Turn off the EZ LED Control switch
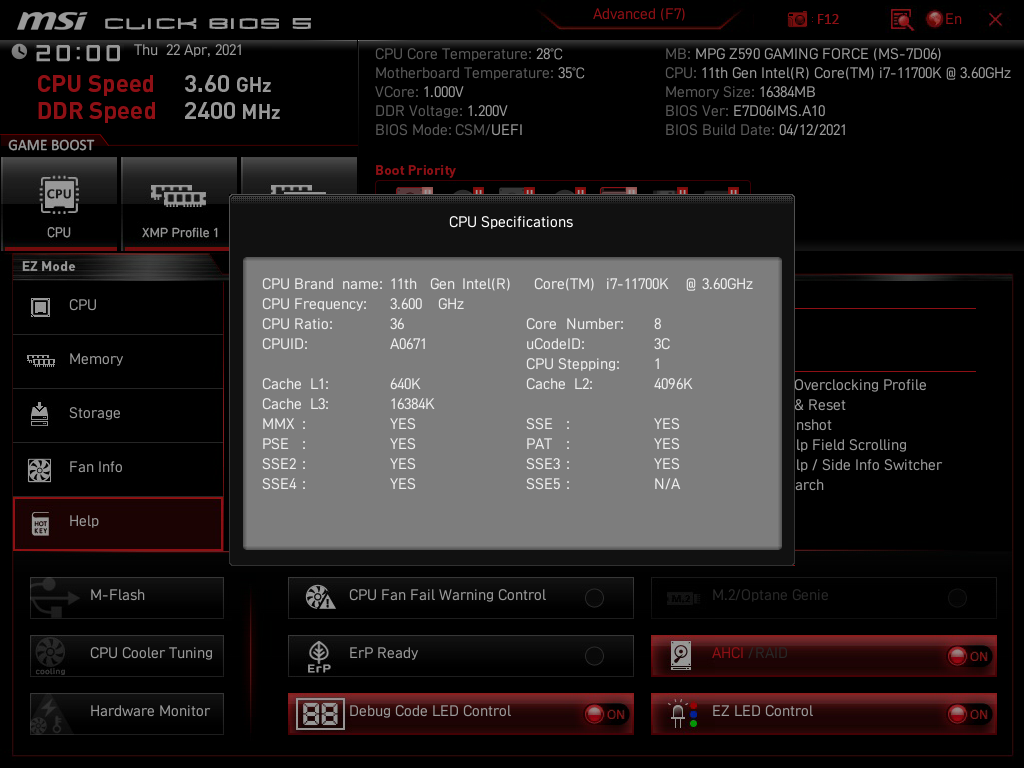 968,714
